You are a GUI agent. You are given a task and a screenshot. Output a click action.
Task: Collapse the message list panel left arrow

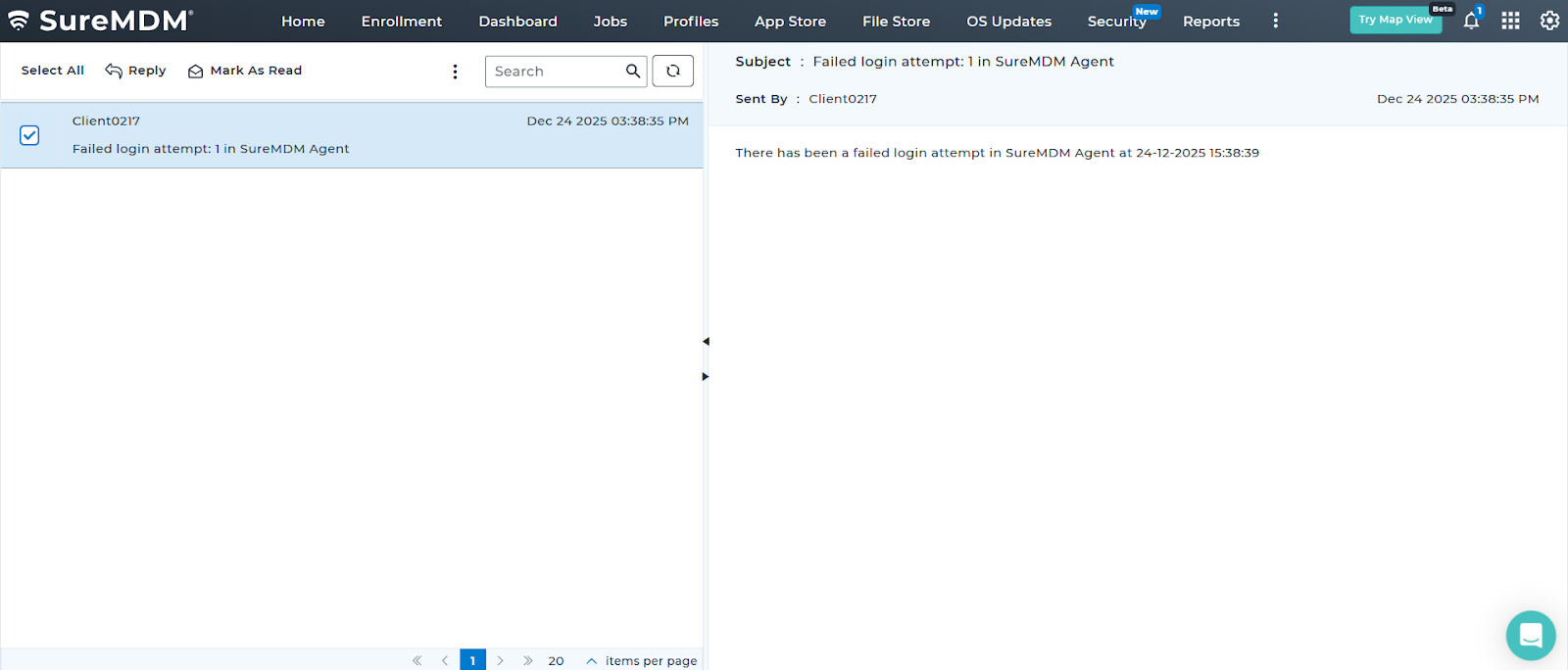(706, 342)
